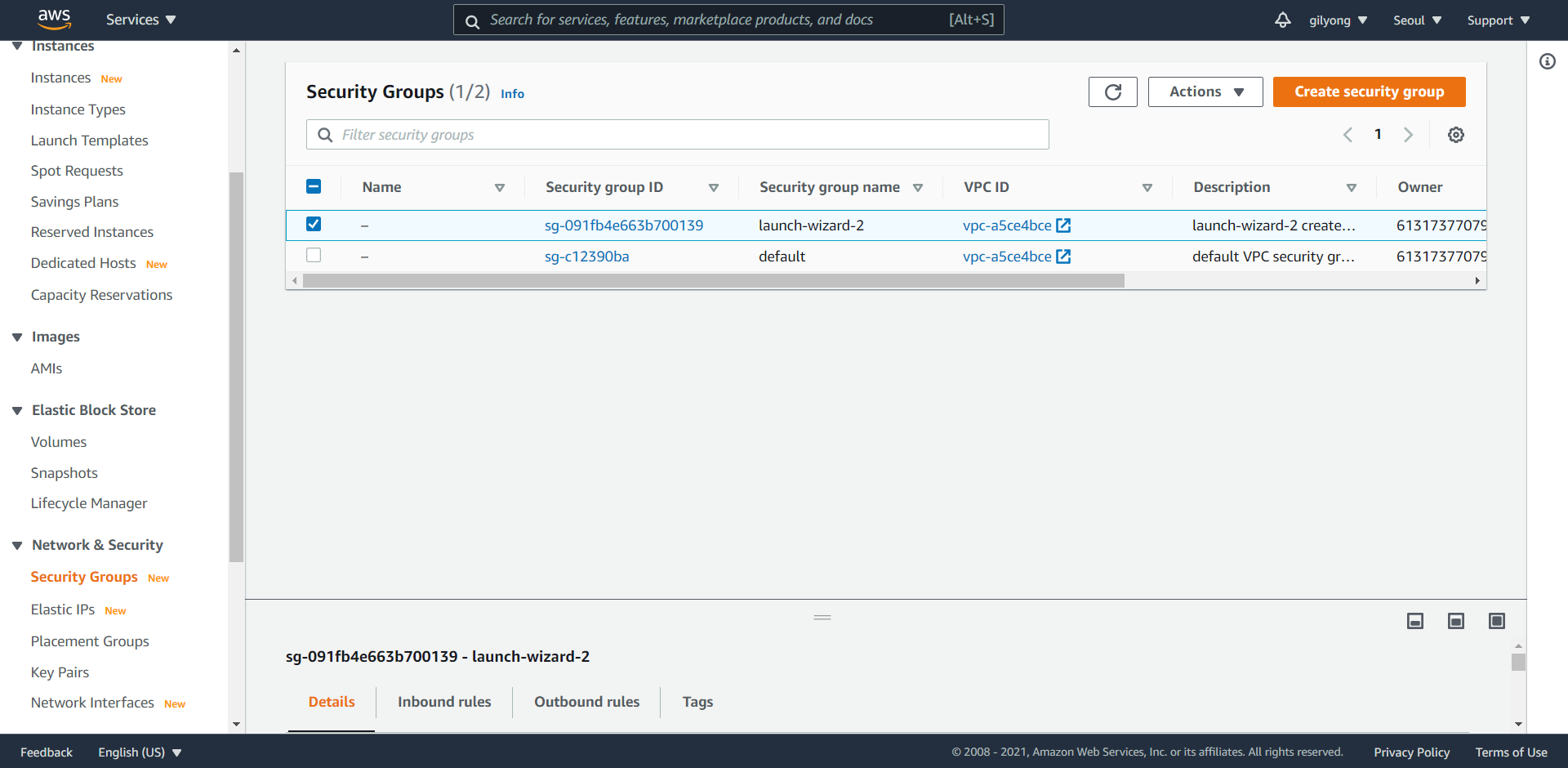Open the gilyong account dropdown
This screenshot has width=1568, height=768.
[1338, 20]
